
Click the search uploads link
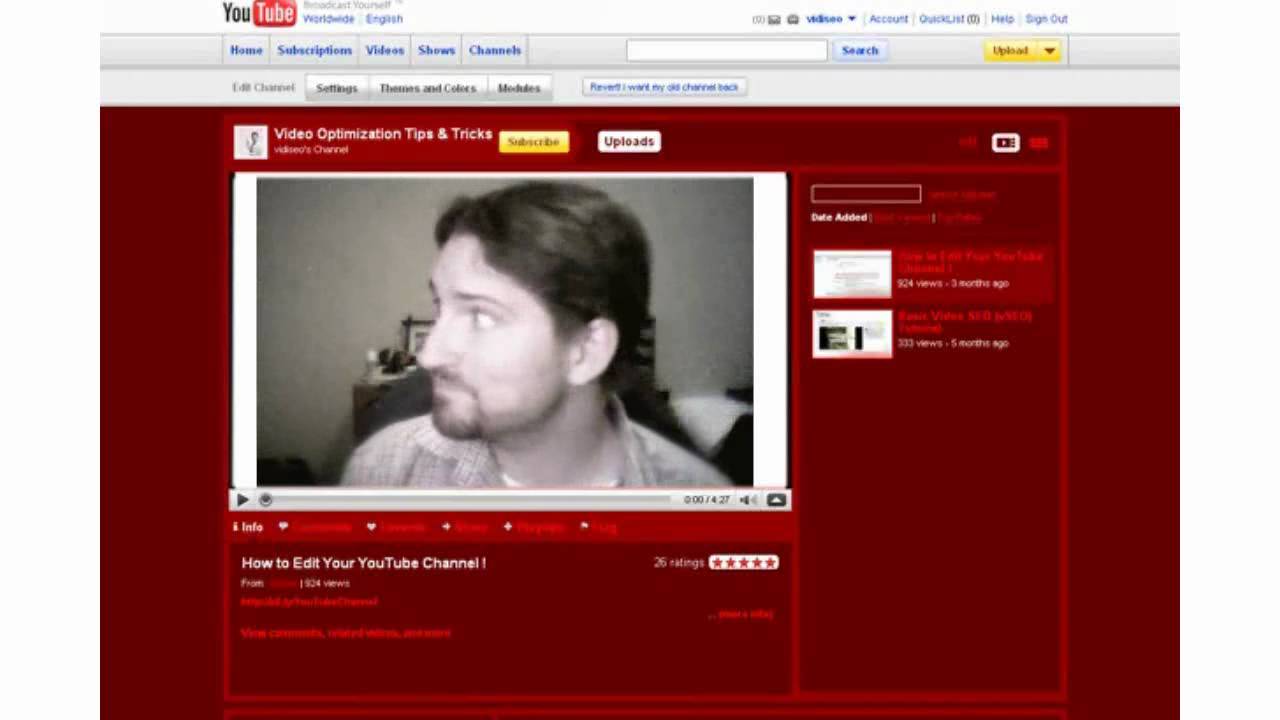(962, 195)
